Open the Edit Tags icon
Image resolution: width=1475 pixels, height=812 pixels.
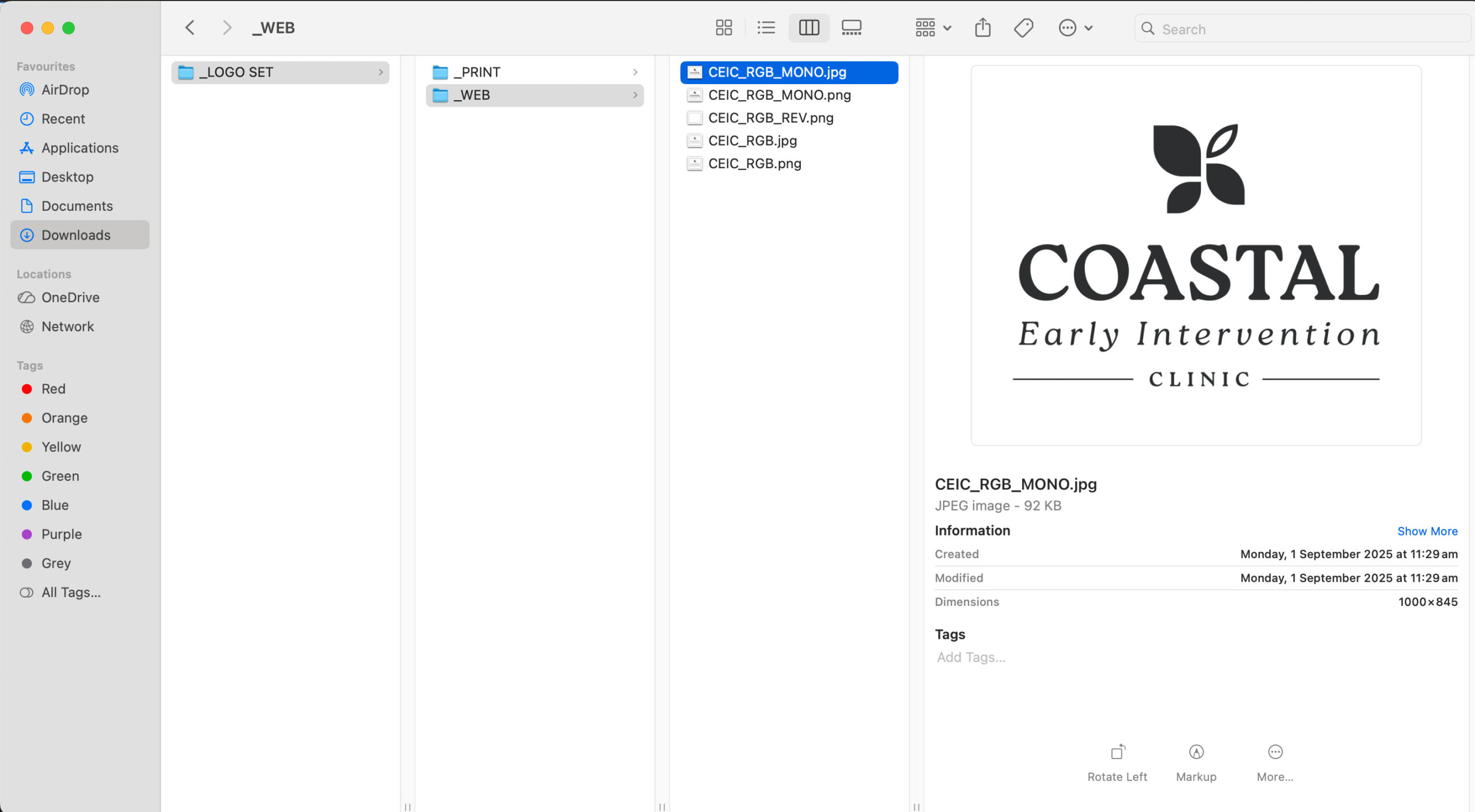[1023, 28]
